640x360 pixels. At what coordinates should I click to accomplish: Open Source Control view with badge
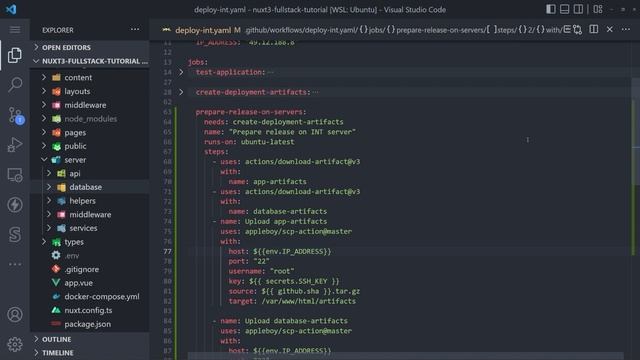click(x=16, y=115)
